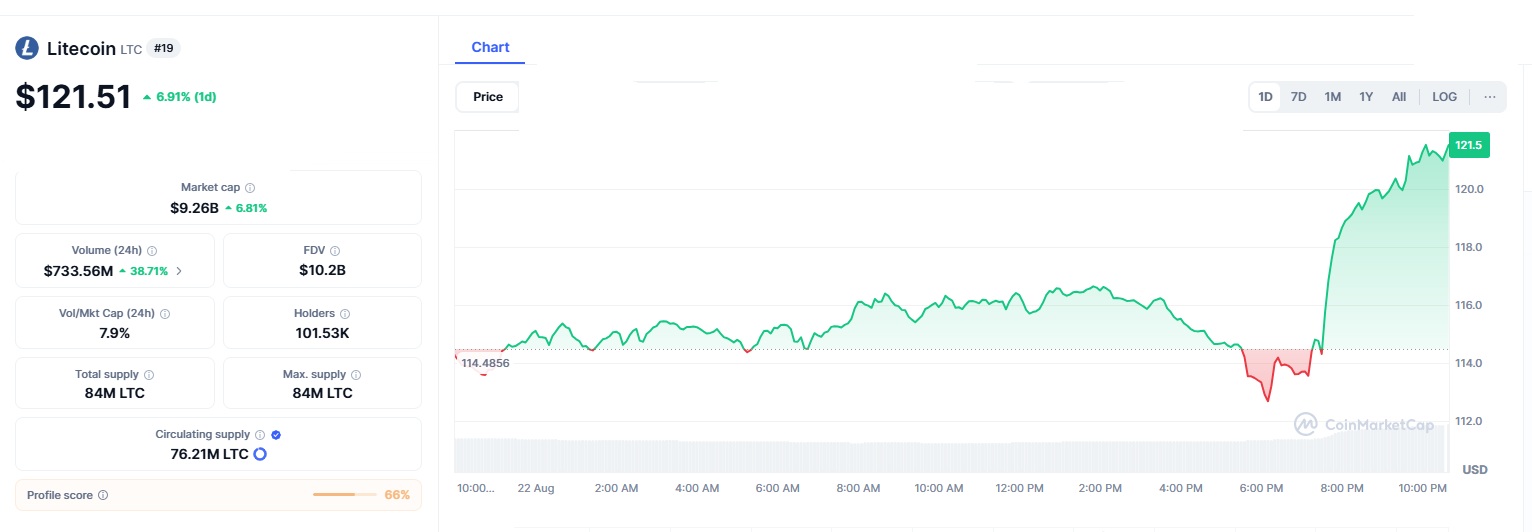Click the USD currency axis label

[1475, 469]
